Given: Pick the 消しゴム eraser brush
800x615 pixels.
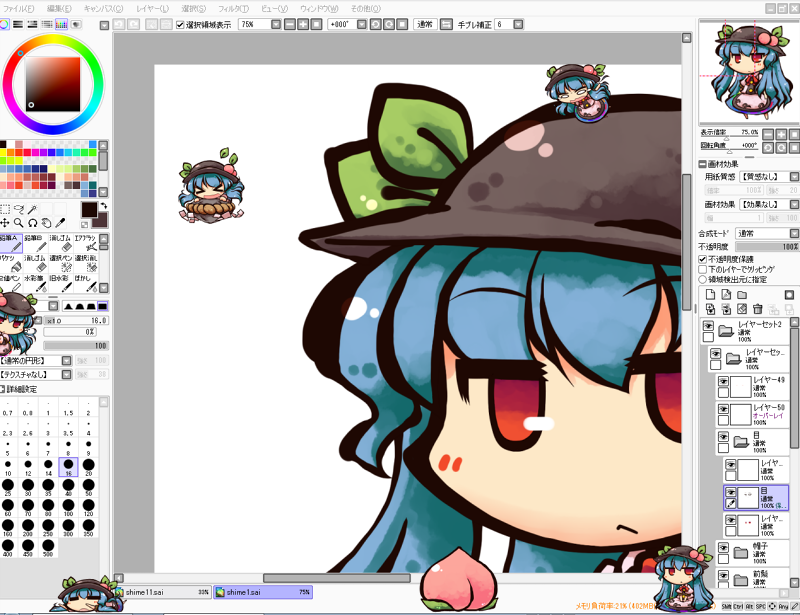Looking at the screenshot, I should pos(62,240).
